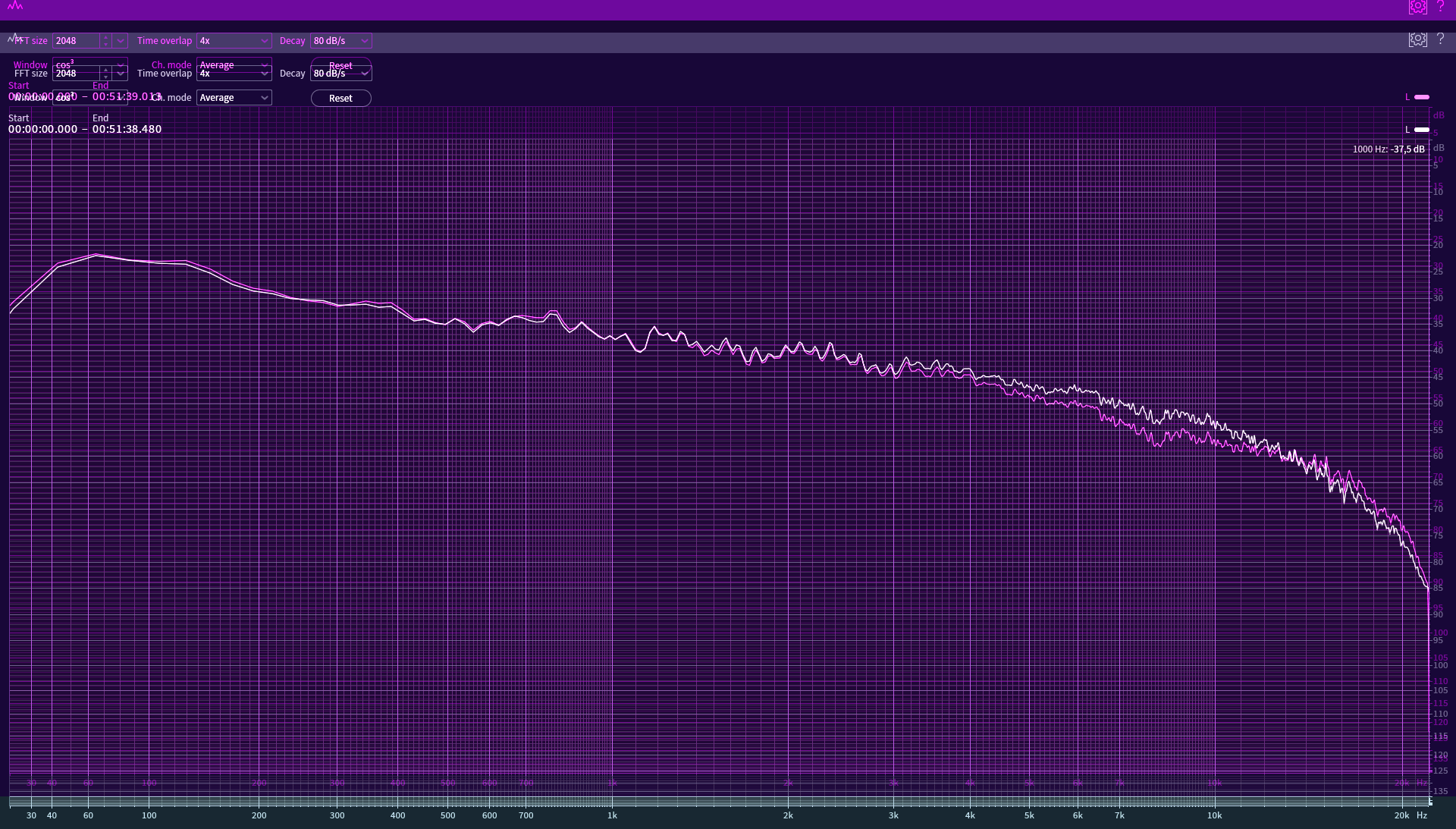Open the magenta settings gear in the top bar
1456x829 pixels.
pyautogui.click(x=1417, y=7)
